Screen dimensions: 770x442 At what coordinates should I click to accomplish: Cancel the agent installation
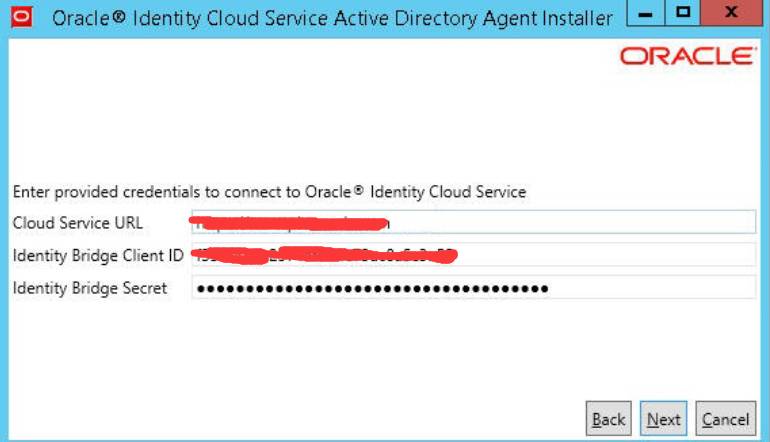click(x=725, y=419)
